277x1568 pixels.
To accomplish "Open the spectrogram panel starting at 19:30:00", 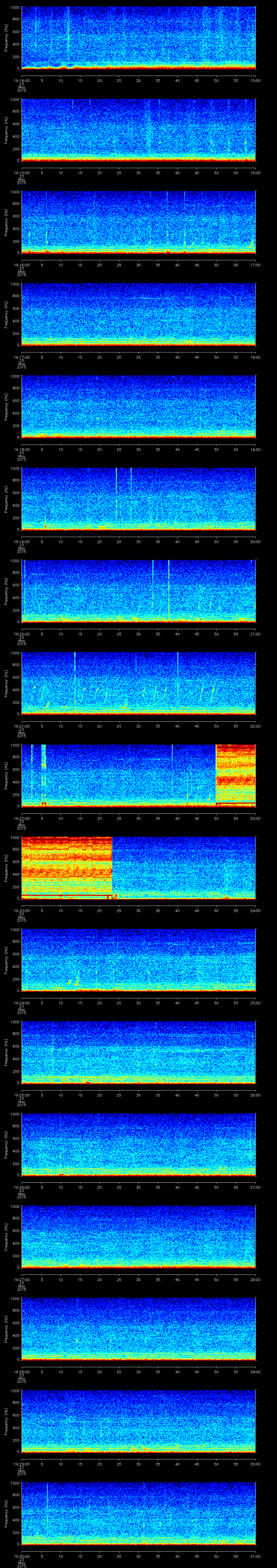I will (x=138, y=1514).
